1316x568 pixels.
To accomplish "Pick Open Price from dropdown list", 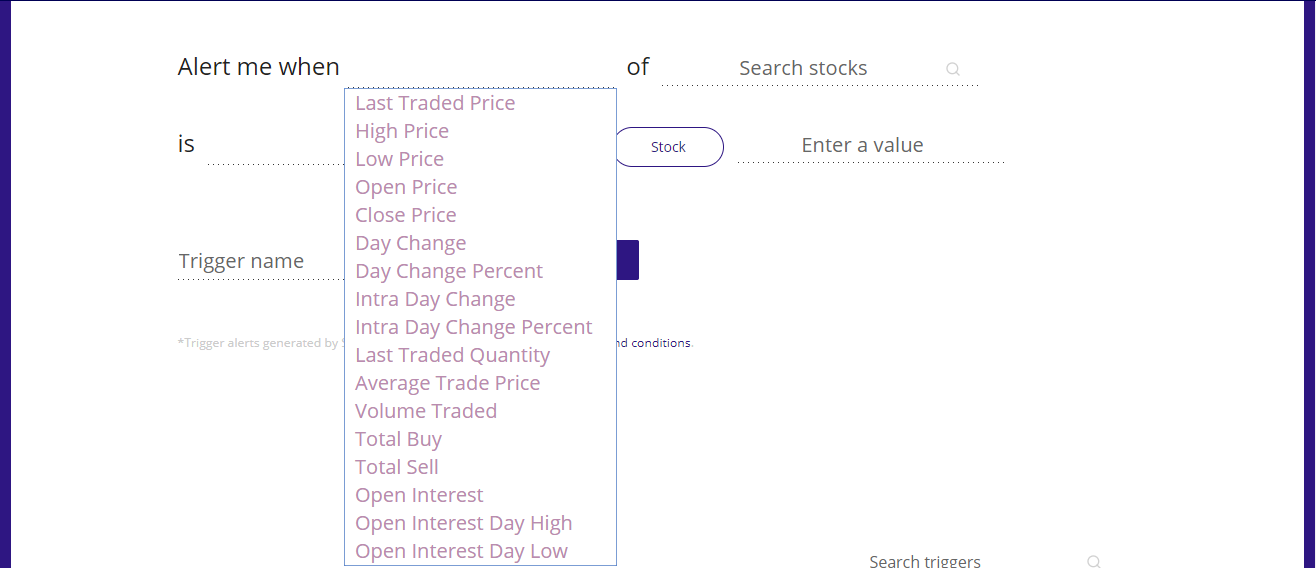I will 406,187.
